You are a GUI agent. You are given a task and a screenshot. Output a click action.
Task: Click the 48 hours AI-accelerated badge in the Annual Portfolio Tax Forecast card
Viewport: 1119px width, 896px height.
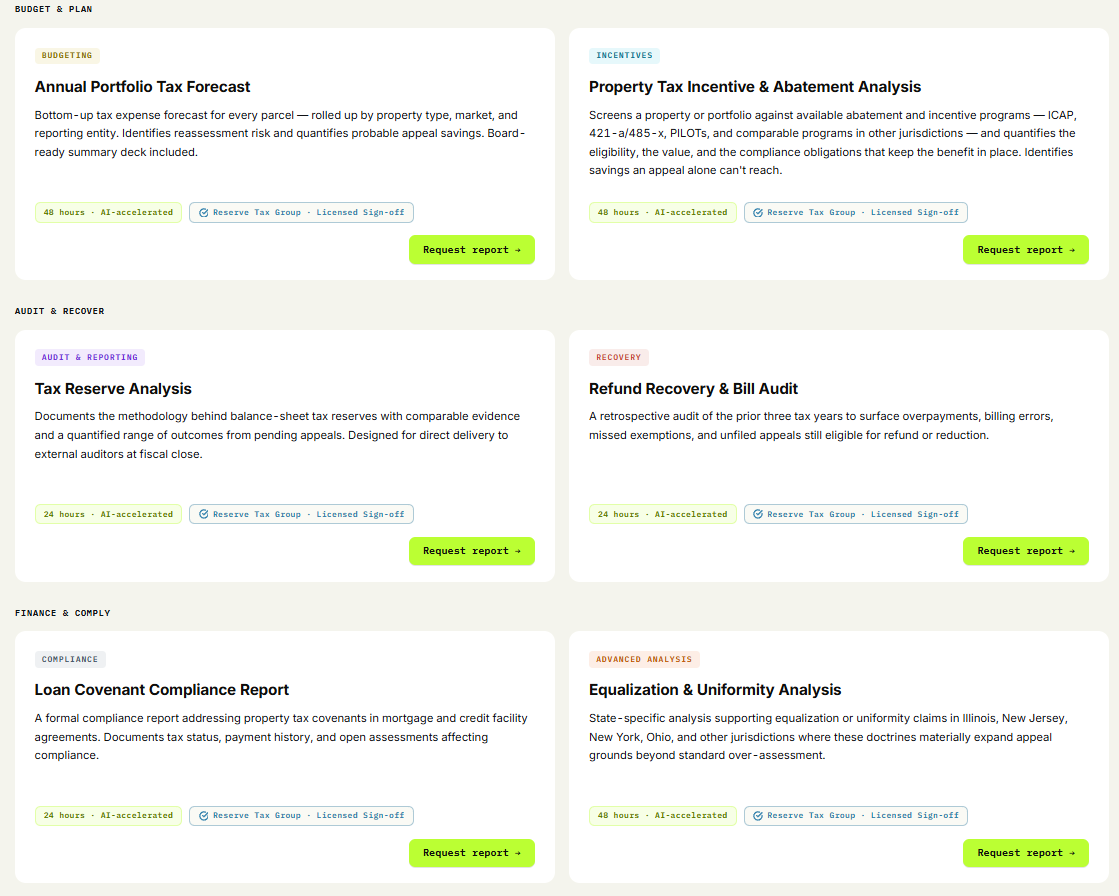(108, 213)
